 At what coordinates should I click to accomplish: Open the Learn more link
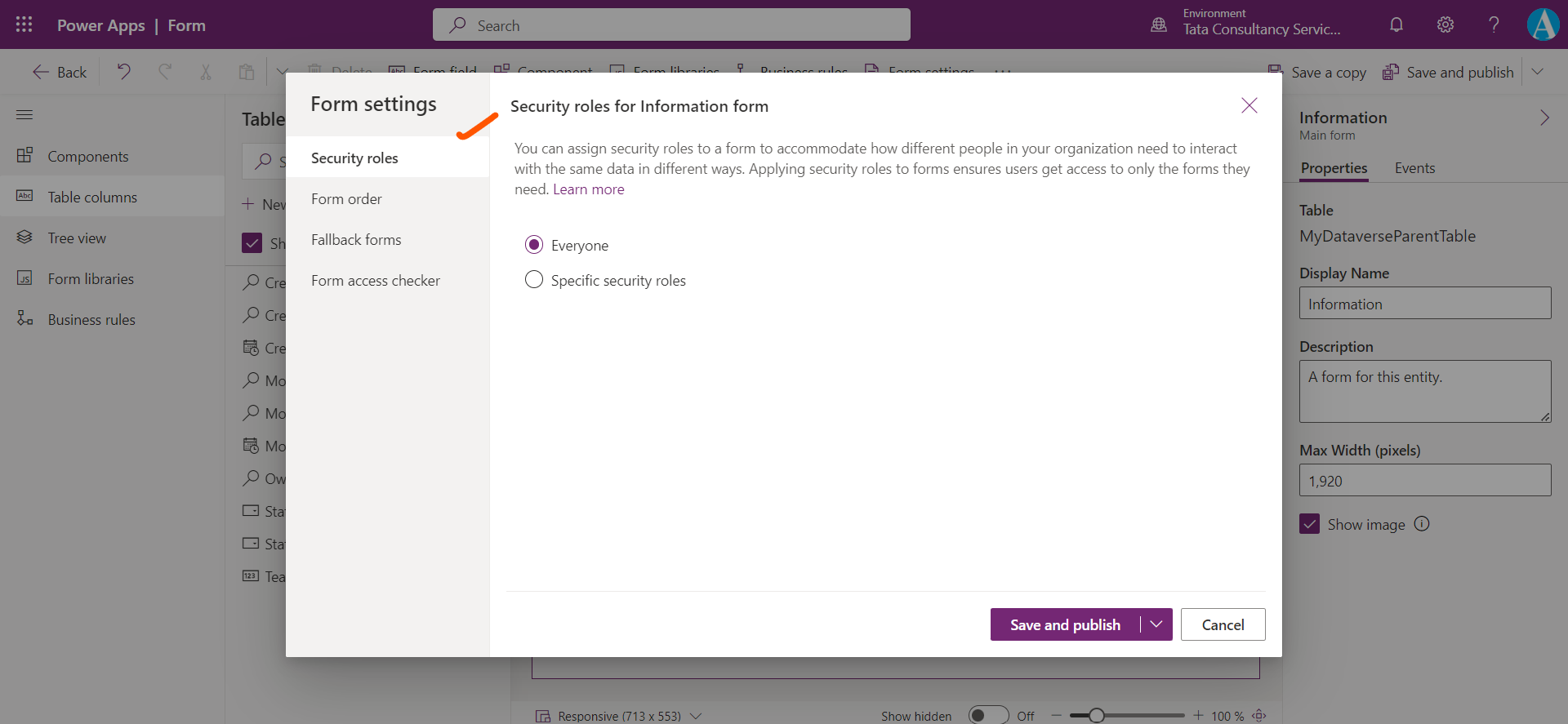click(x=588, y=189)
